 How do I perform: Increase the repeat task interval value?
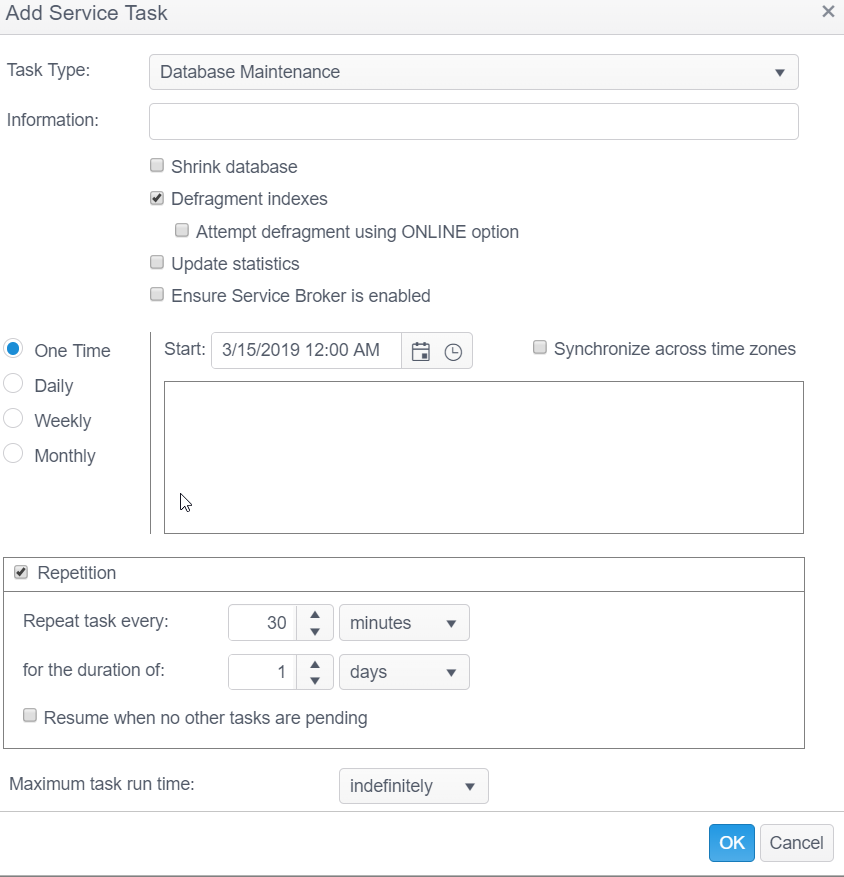pos(315,615)
